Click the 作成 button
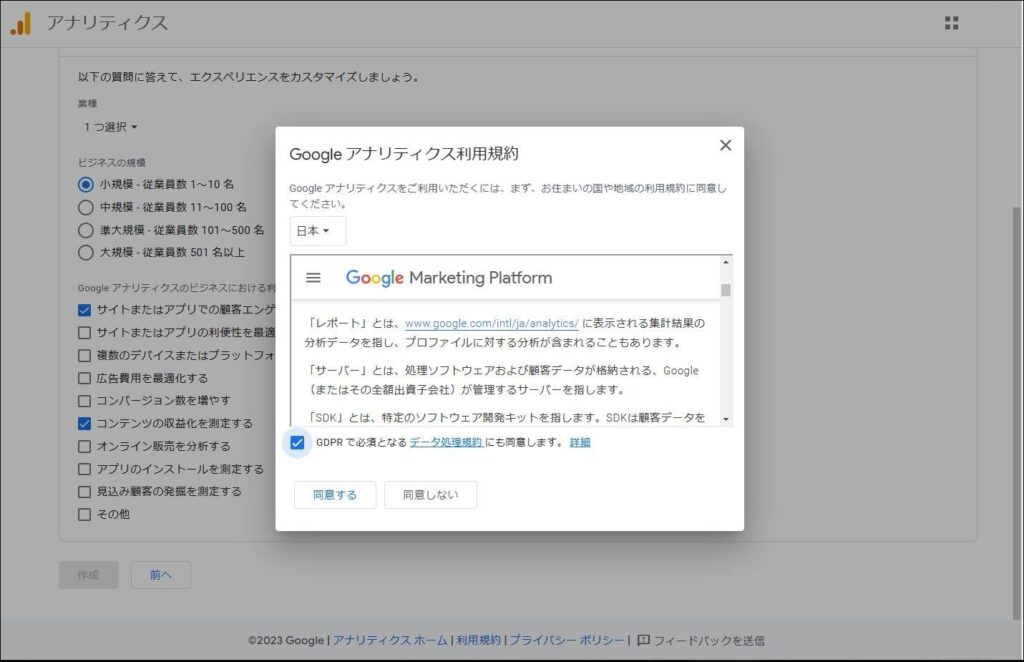 coord(89,575)
